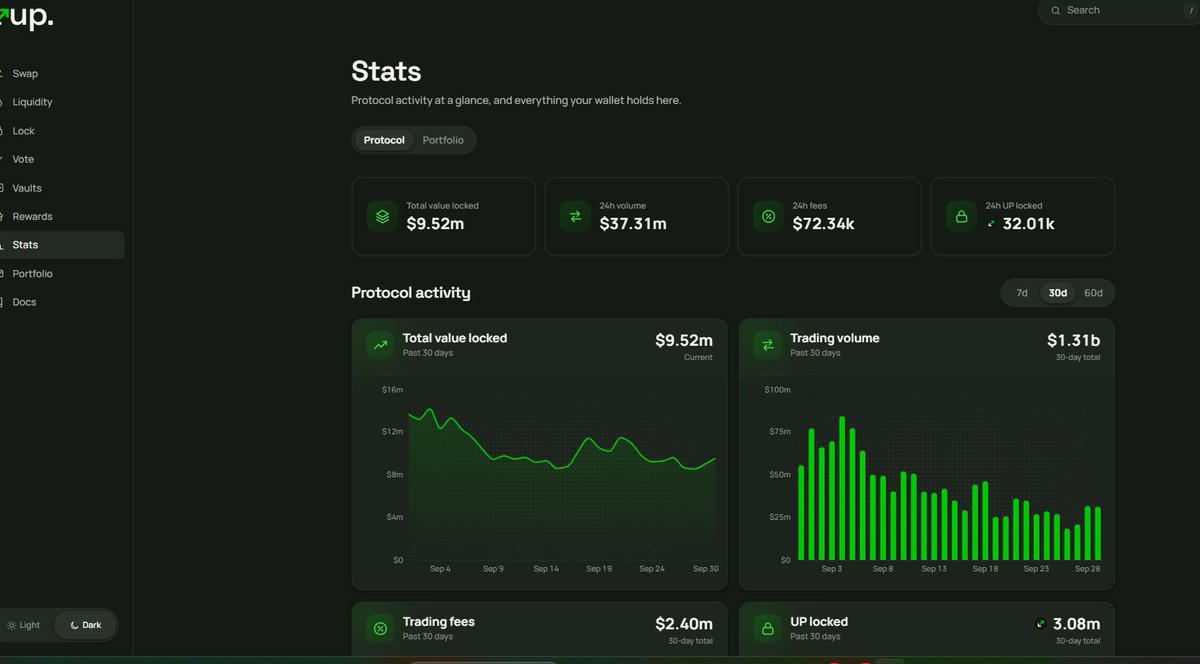Click the Protocol activity heading

coord(411,293)
